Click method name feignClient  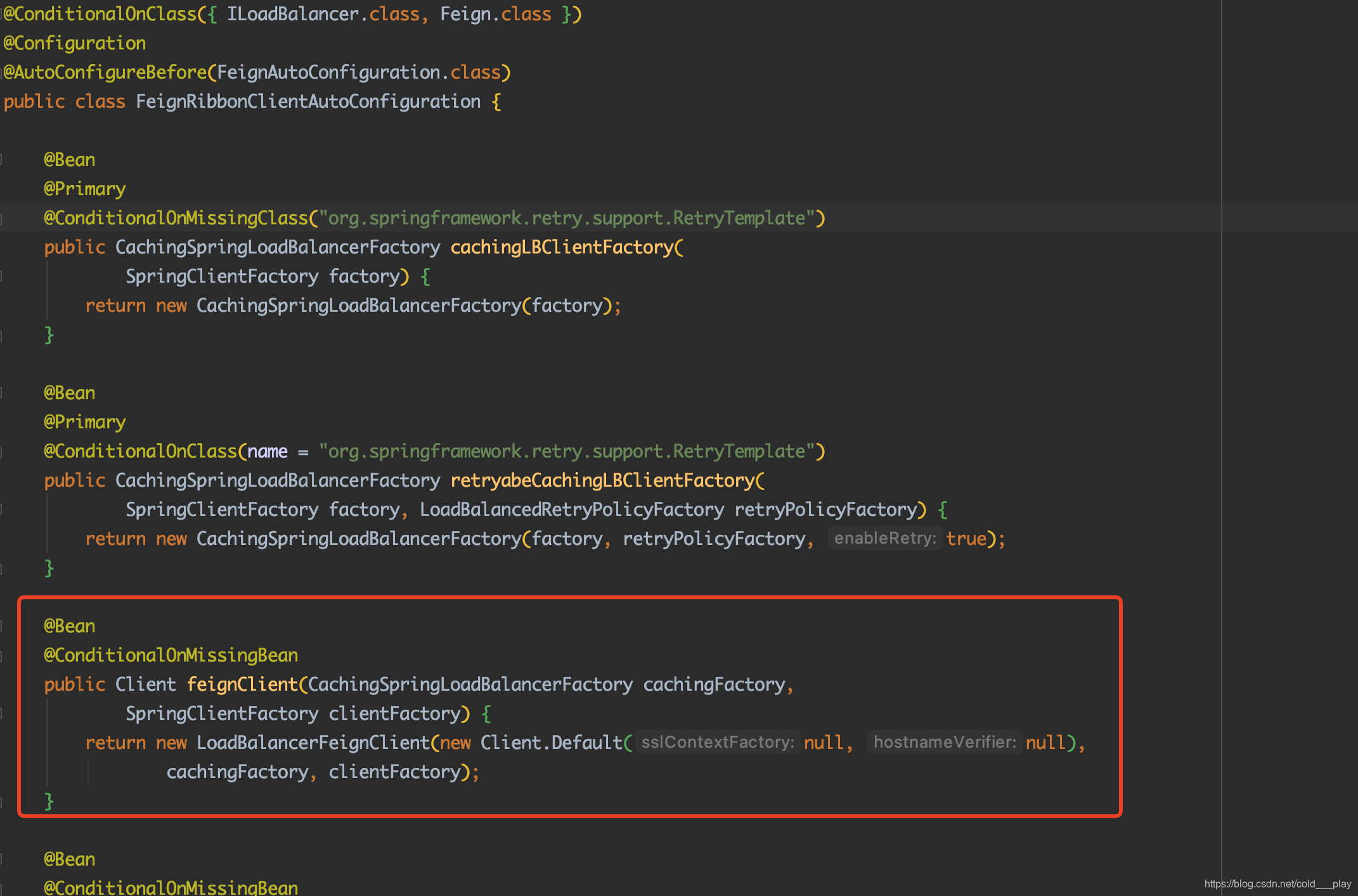pos(242,684)
